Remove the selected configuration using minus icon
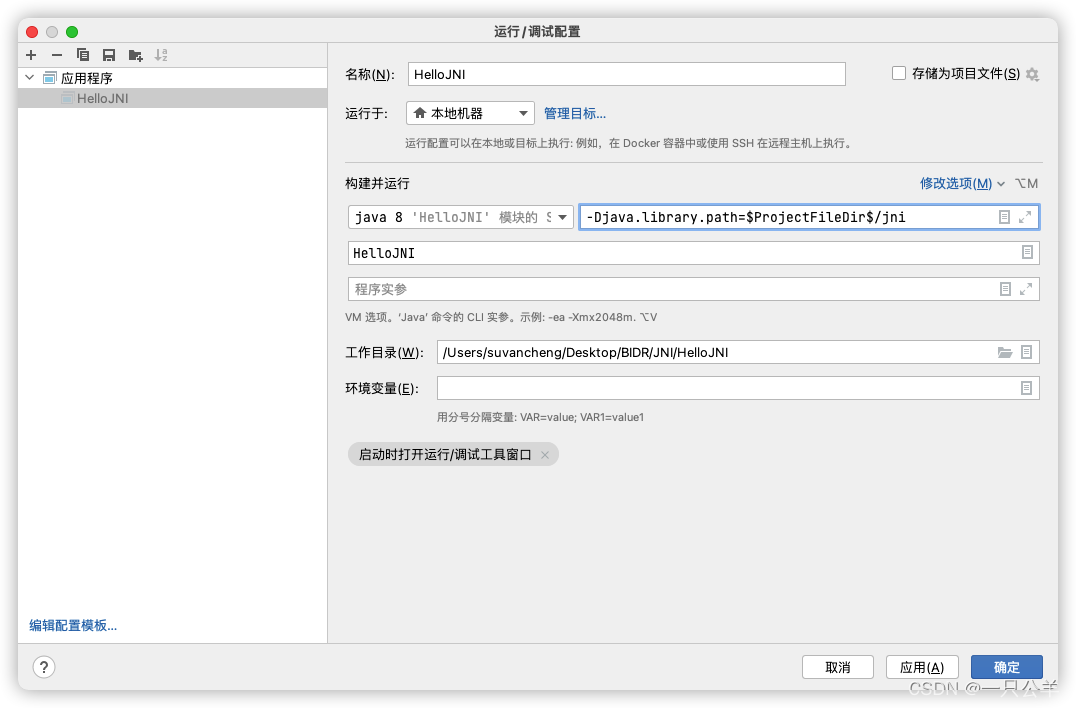The height and width of the screenshot is (708, 1076). [57, 55]
